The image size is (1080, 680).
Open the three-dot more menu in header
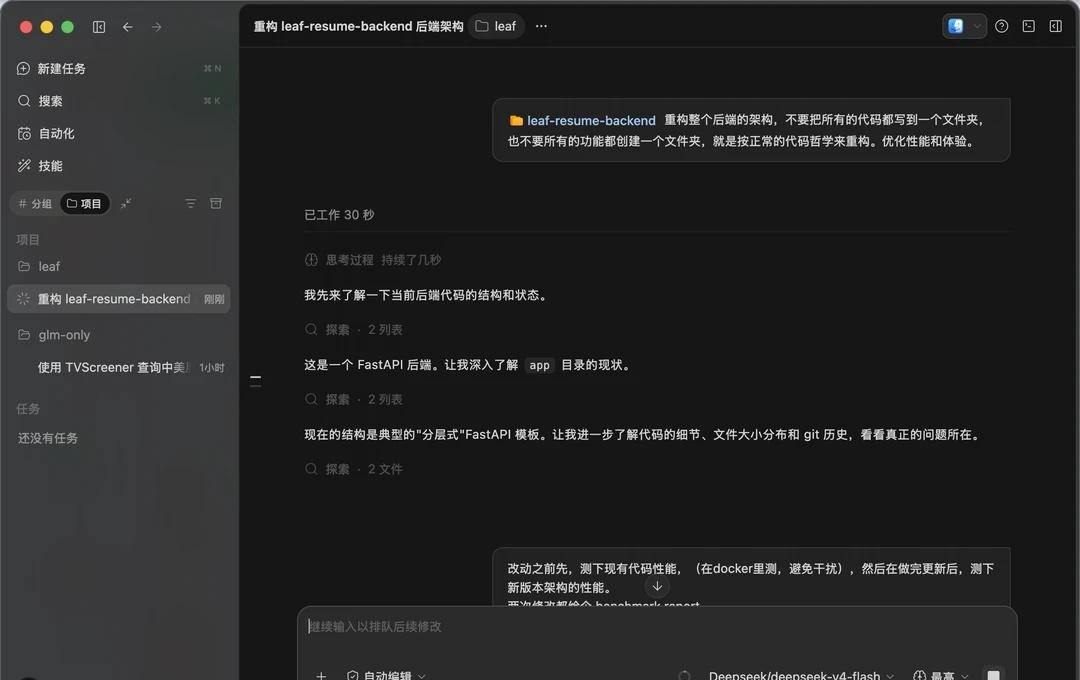click(541, 26)
